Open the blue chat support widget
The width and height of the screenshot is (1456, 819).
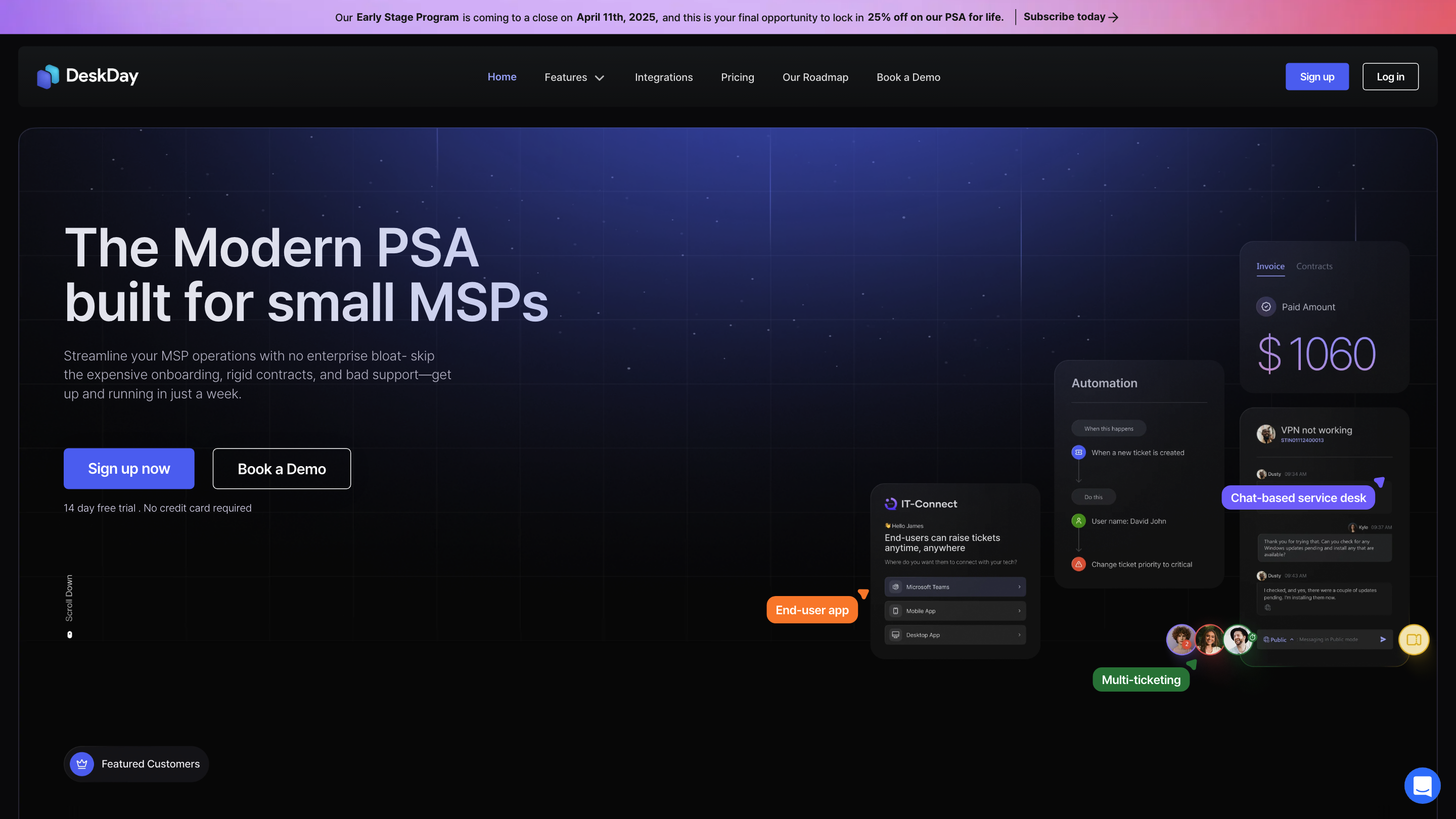pos(1422,785)
